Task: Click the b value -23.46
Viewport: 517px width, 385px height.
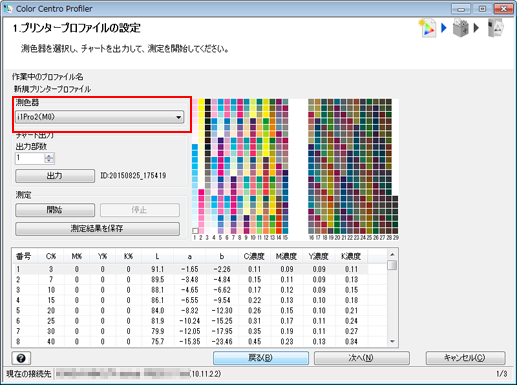Action: 222,342
